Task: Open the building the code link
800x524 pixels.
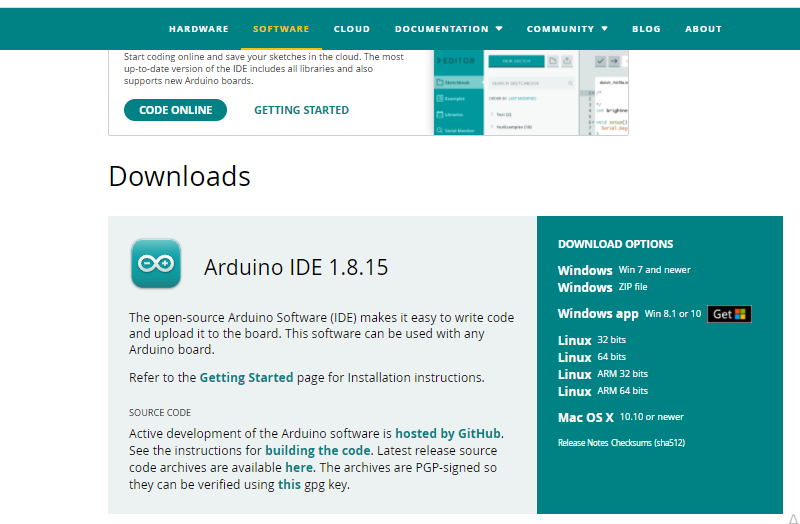Action: pos(318,451)
